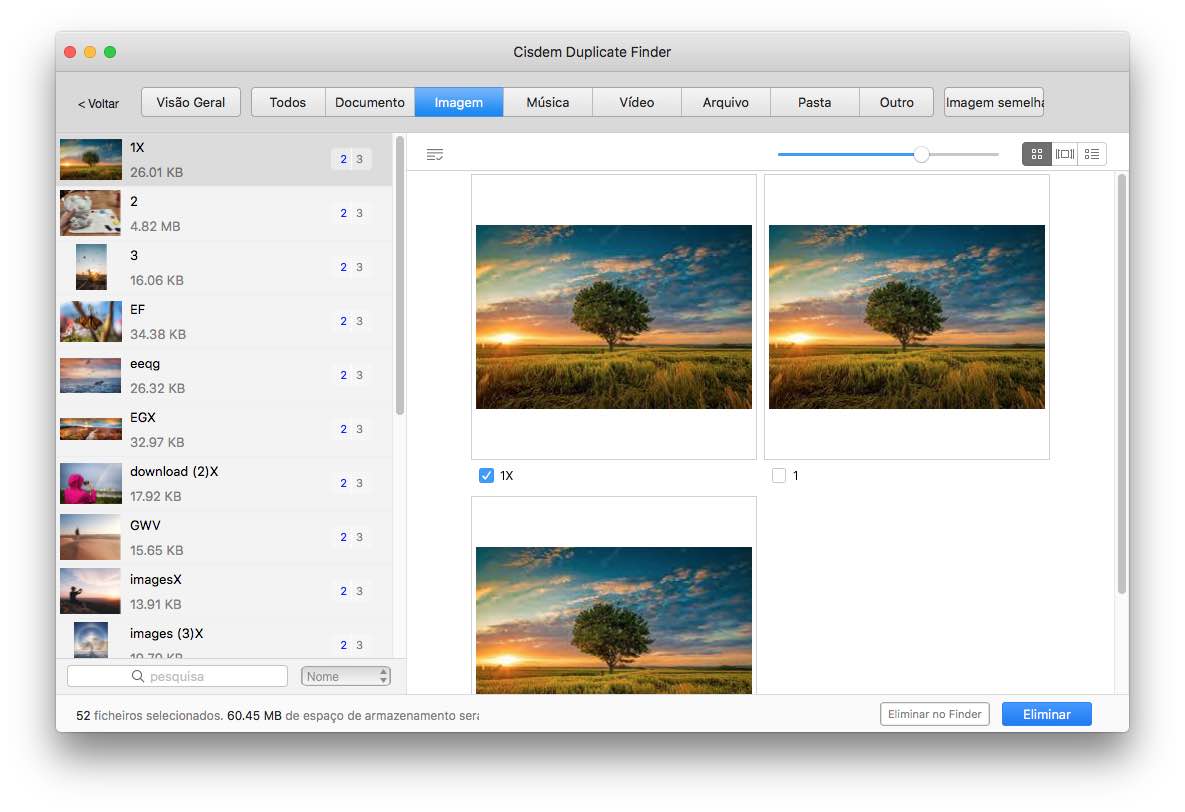This screenshot has width=1185, height=812.
Task: Open the Nome sort dropdown
Action: 345,677
